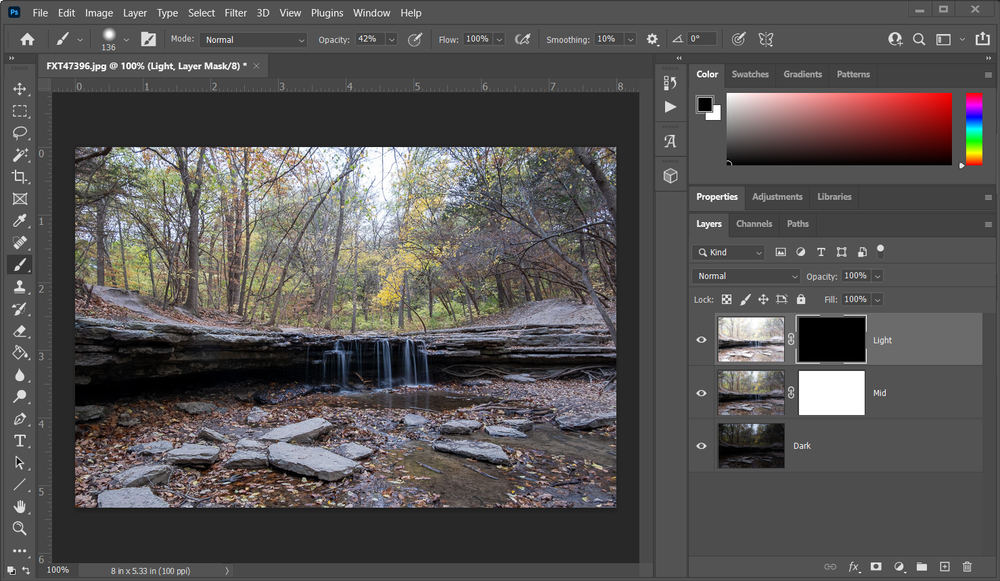Select the Eyedropper tool

[x=20, y=221]
